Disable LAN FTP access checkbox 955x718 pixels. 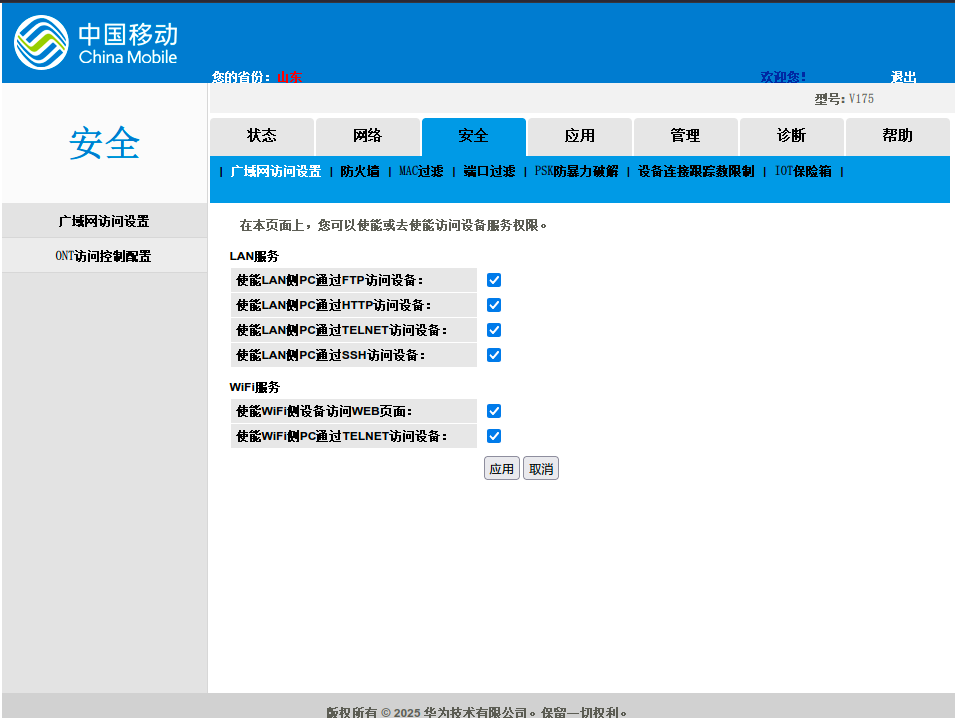[494, 280]
